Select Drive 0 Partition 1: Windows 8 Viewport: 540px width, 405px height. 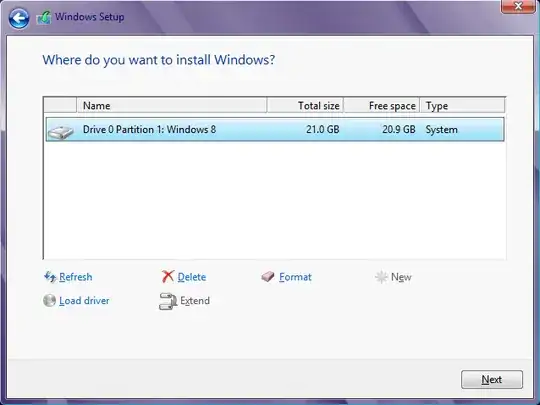(275, 129)
